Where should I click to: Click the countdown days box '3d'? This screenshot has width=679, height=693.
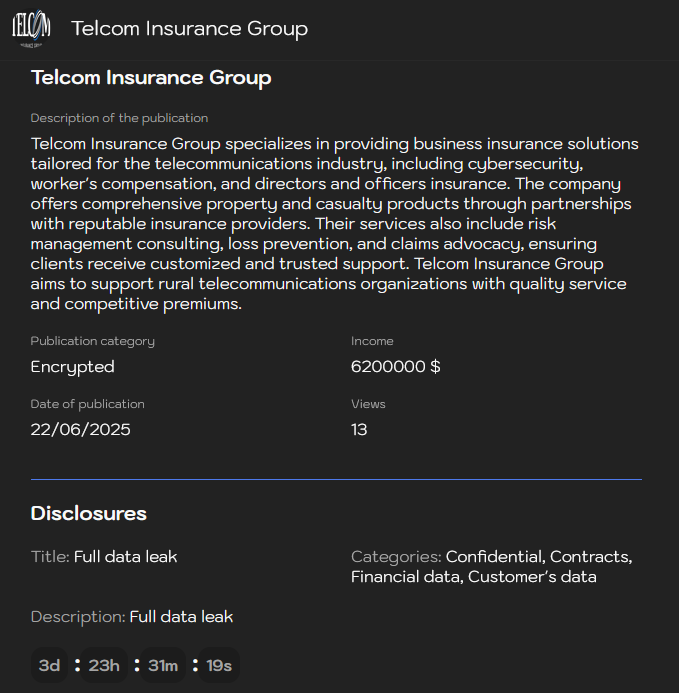[50, 666]
